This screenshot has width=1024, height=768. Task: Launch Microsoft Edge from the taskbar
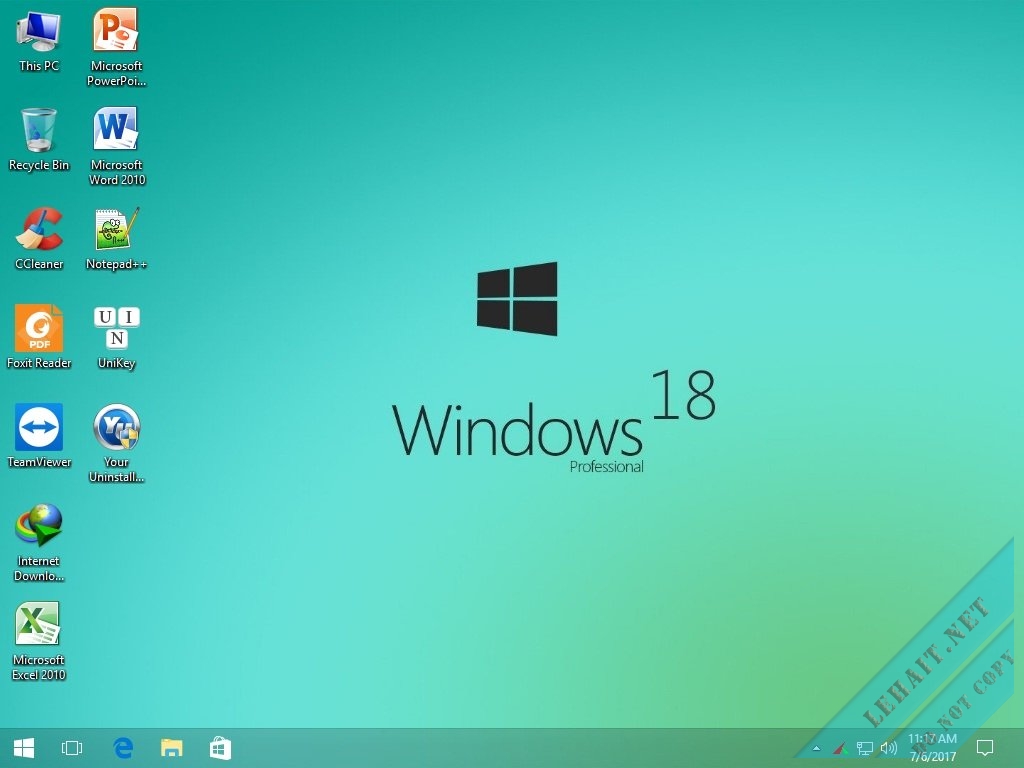pyautogui.click(x=122, y=747)
